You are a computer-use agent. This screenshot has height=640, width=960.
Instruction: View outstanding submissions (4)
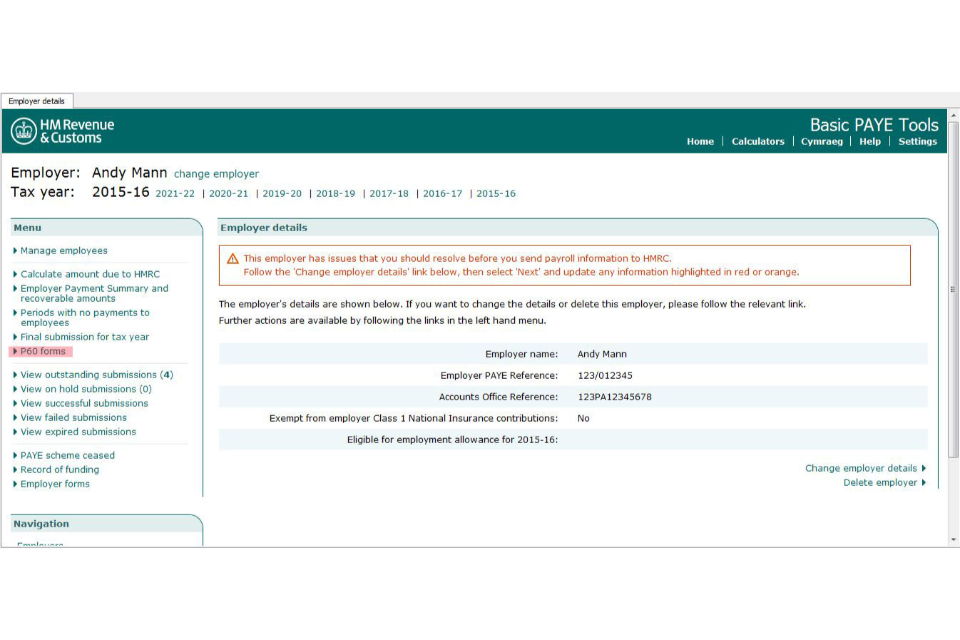(97, 375)
